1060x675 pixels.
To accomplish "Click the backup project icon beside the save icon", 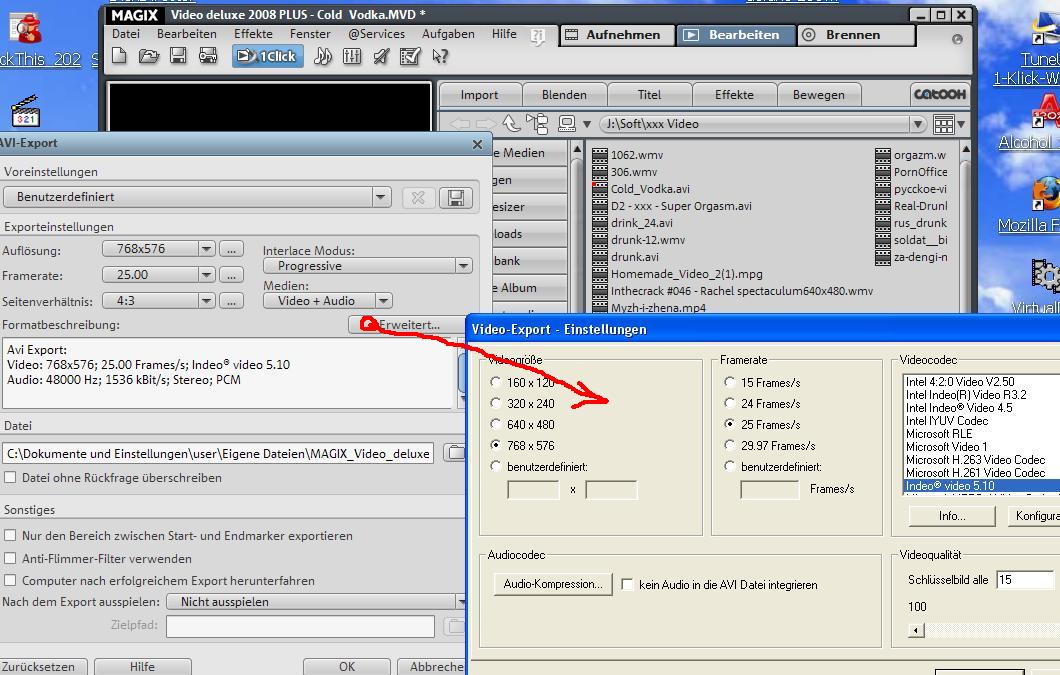I will click(x=208, y=56).
